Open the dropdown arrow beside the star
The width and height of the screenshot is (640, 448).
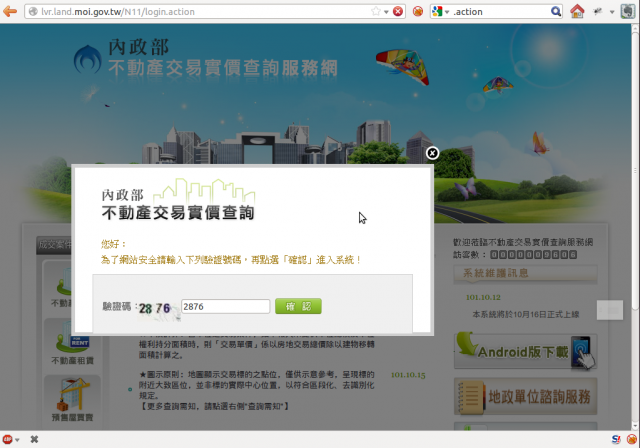click(386, 12)
